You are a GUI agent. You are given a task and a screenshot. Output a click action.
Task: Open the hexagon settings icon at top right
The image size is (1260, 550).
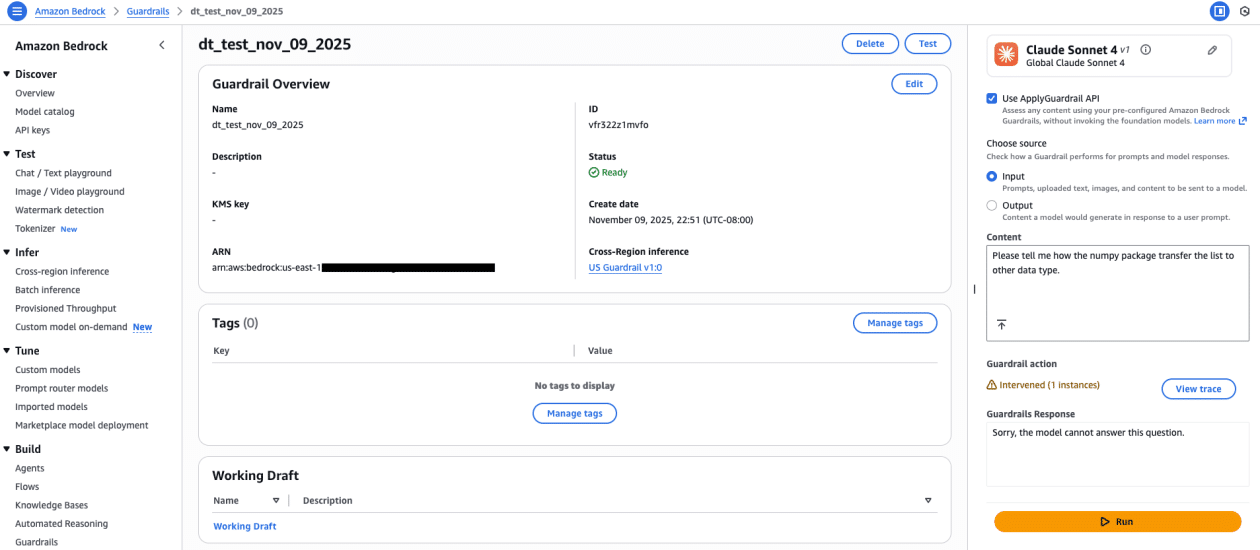pyautogui.click(x=1245, y=11)
